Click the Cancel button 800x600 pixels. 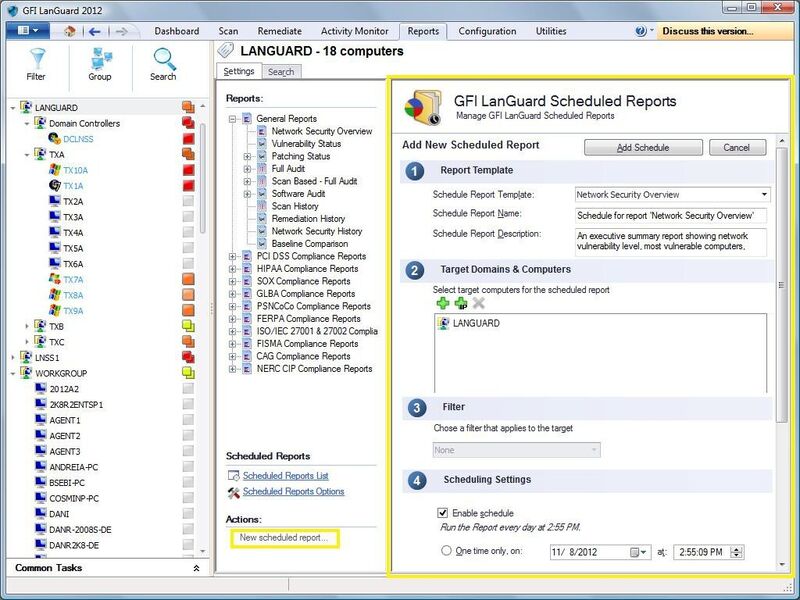(x=737, y=147)
